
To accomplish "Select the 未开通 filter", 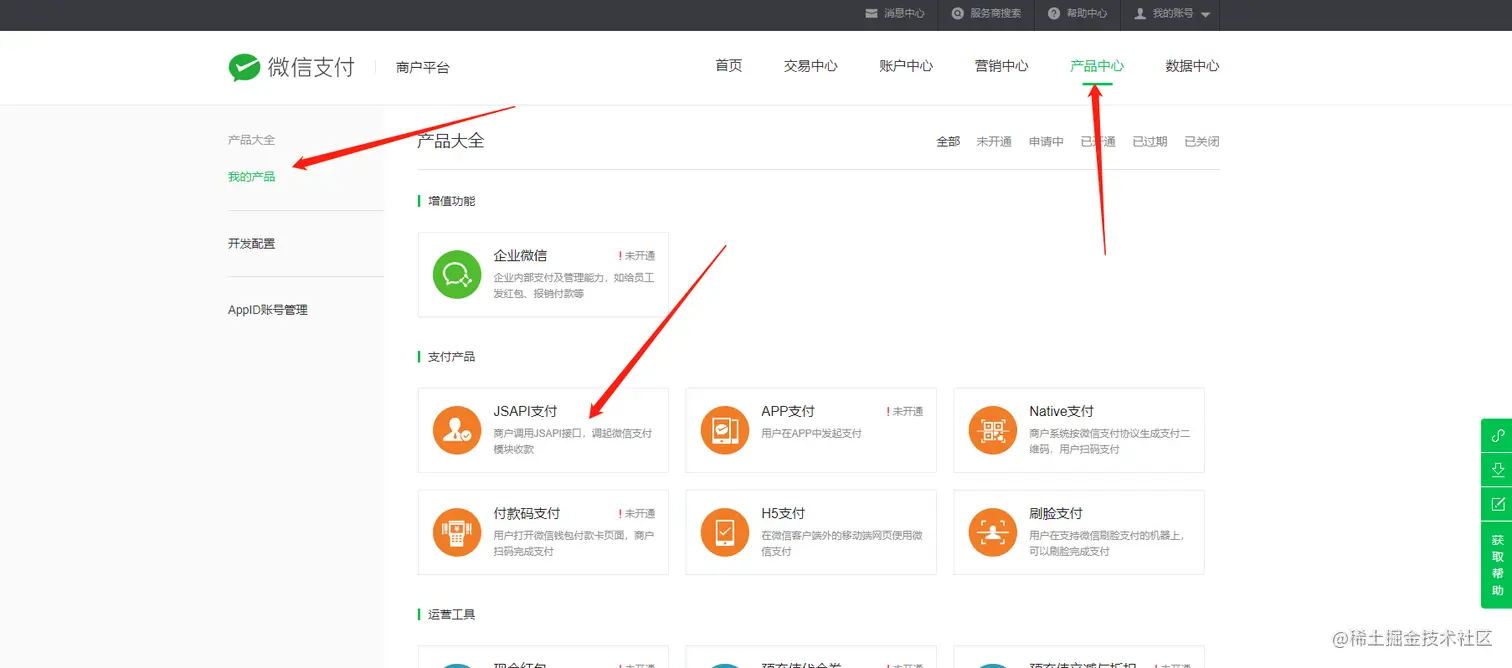I will [x=994, y=142].
